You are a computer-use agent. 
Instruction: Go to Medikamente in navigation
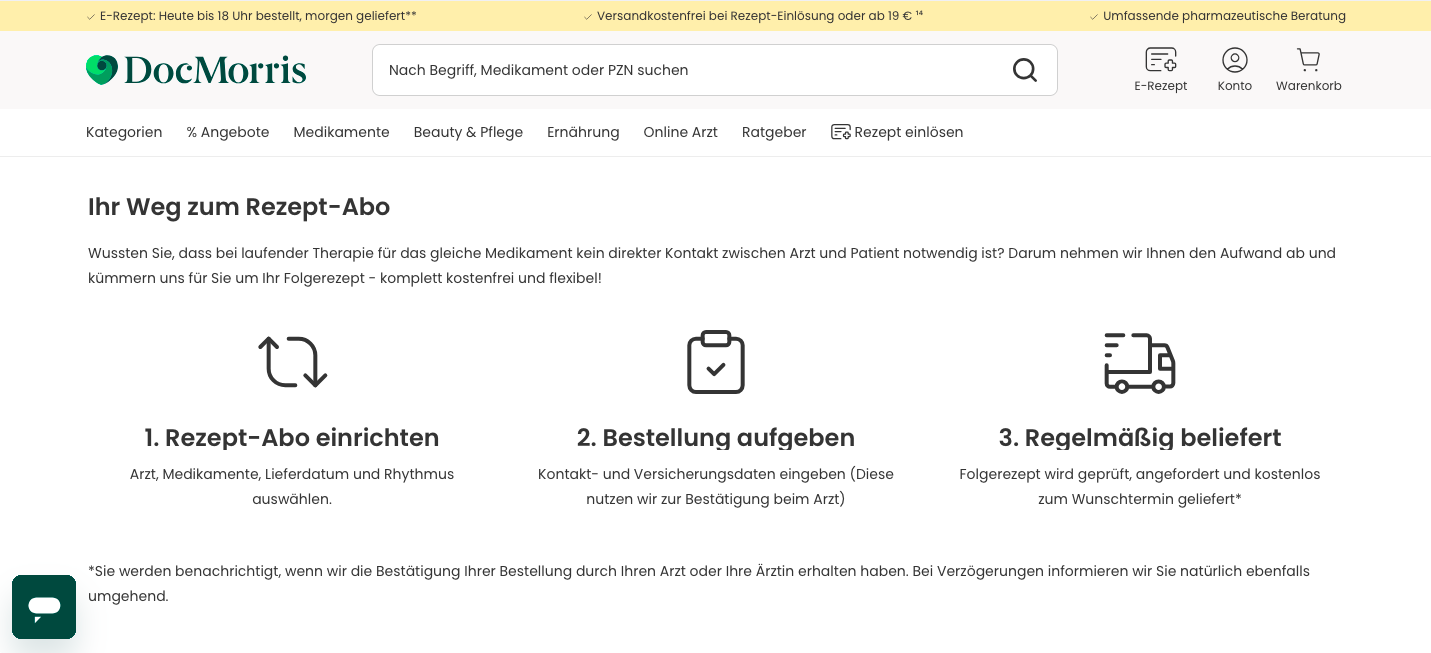(x=341, y=132)
